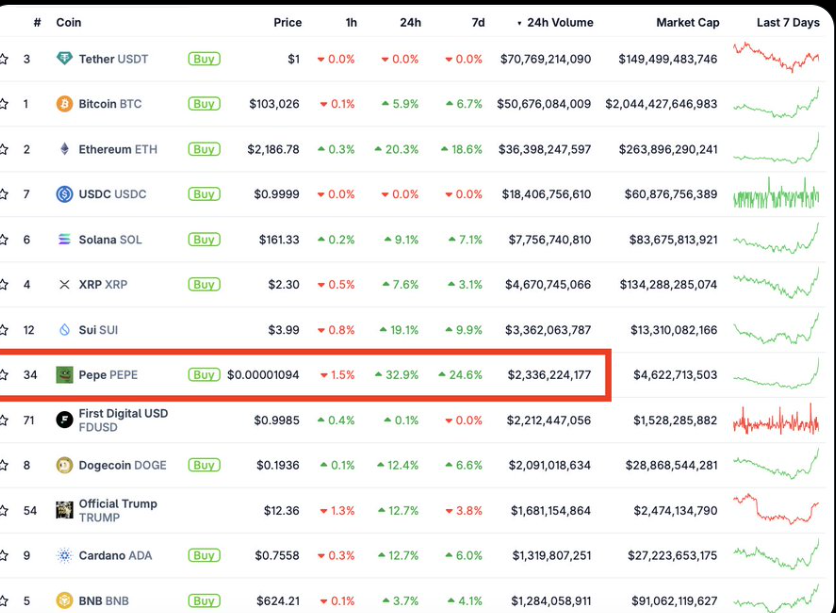Sort by 24h Volume column header

[x=556, y=22]
